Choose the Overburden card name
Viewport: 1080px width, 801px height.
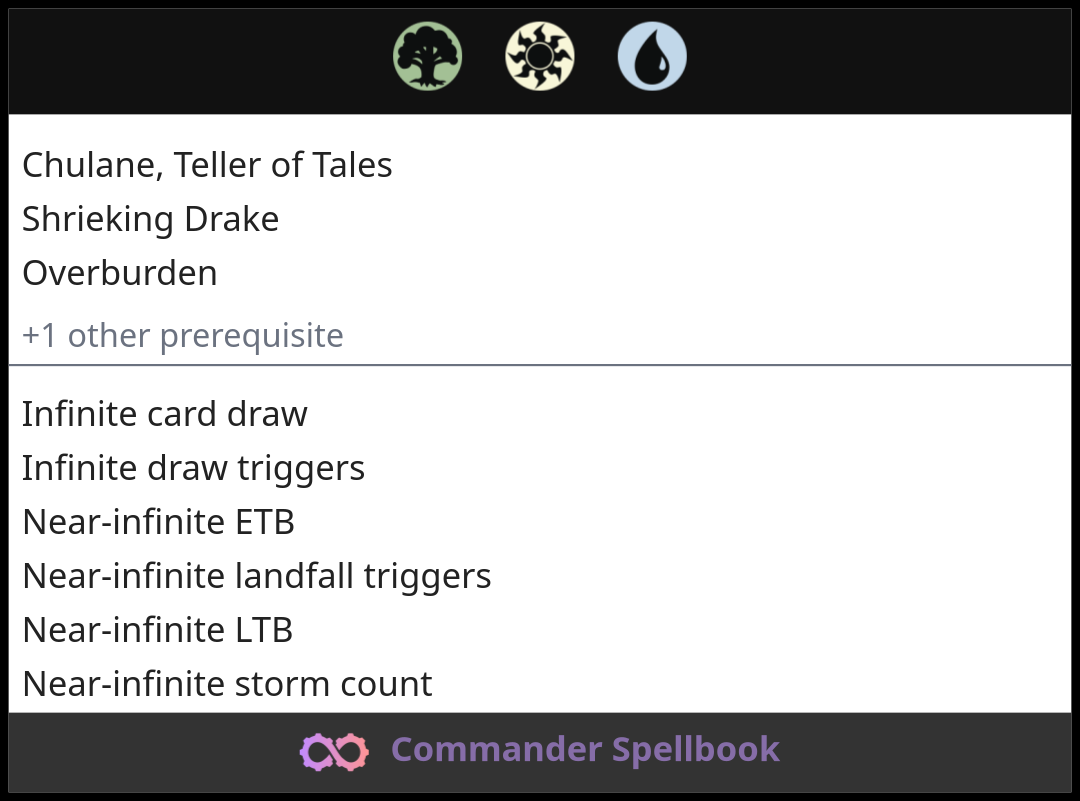[120, 273]
